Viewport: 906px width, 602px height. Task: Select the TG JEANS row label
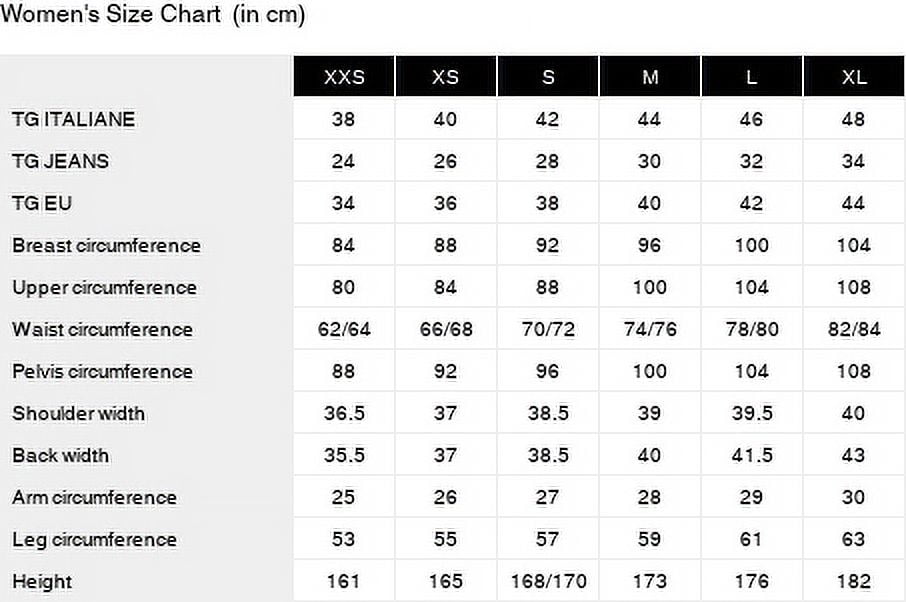[x=60, y=161]
